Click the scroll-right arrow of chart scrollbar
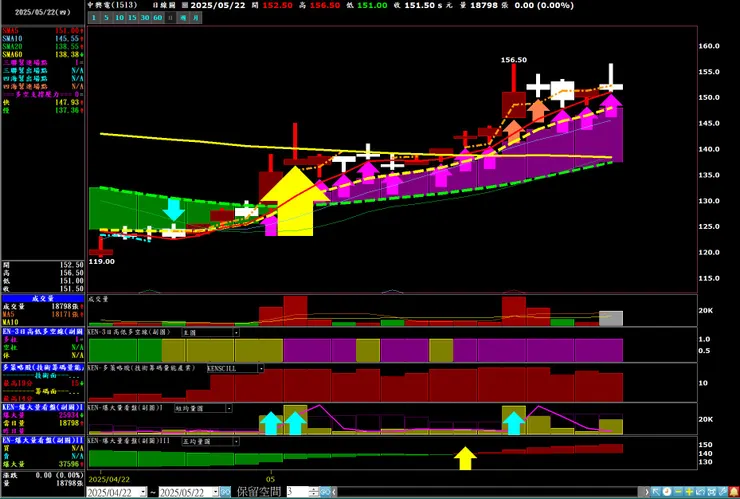Image resolution: width=740 pixels, height=499 pixels. click(x=647, y=492)
